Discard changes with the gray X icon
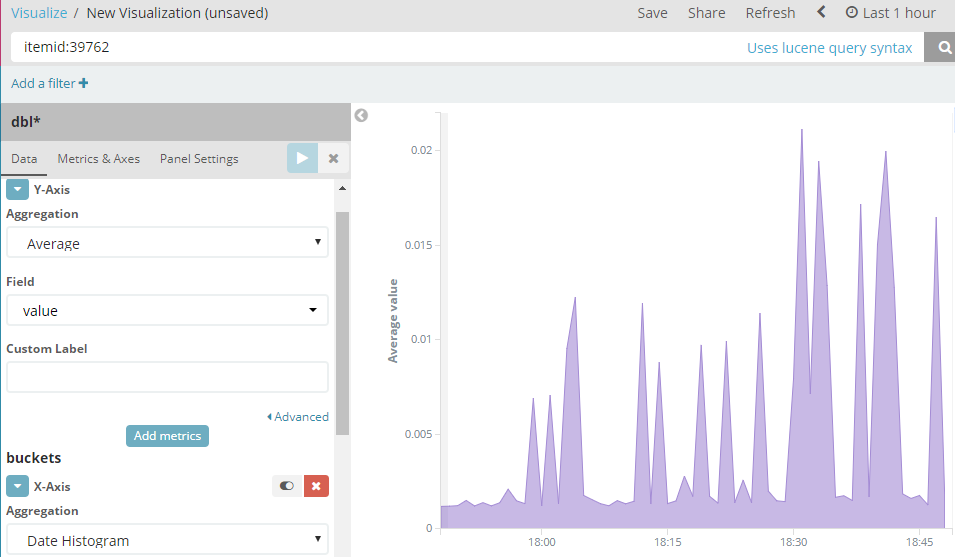Screen dimensions: 955x557 tap(333, 158)
